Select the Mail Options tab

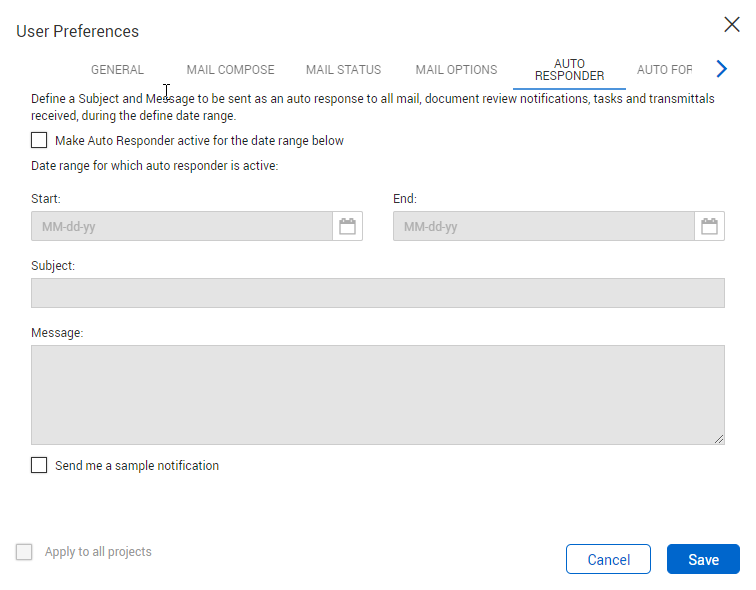[x=456, y=70]
